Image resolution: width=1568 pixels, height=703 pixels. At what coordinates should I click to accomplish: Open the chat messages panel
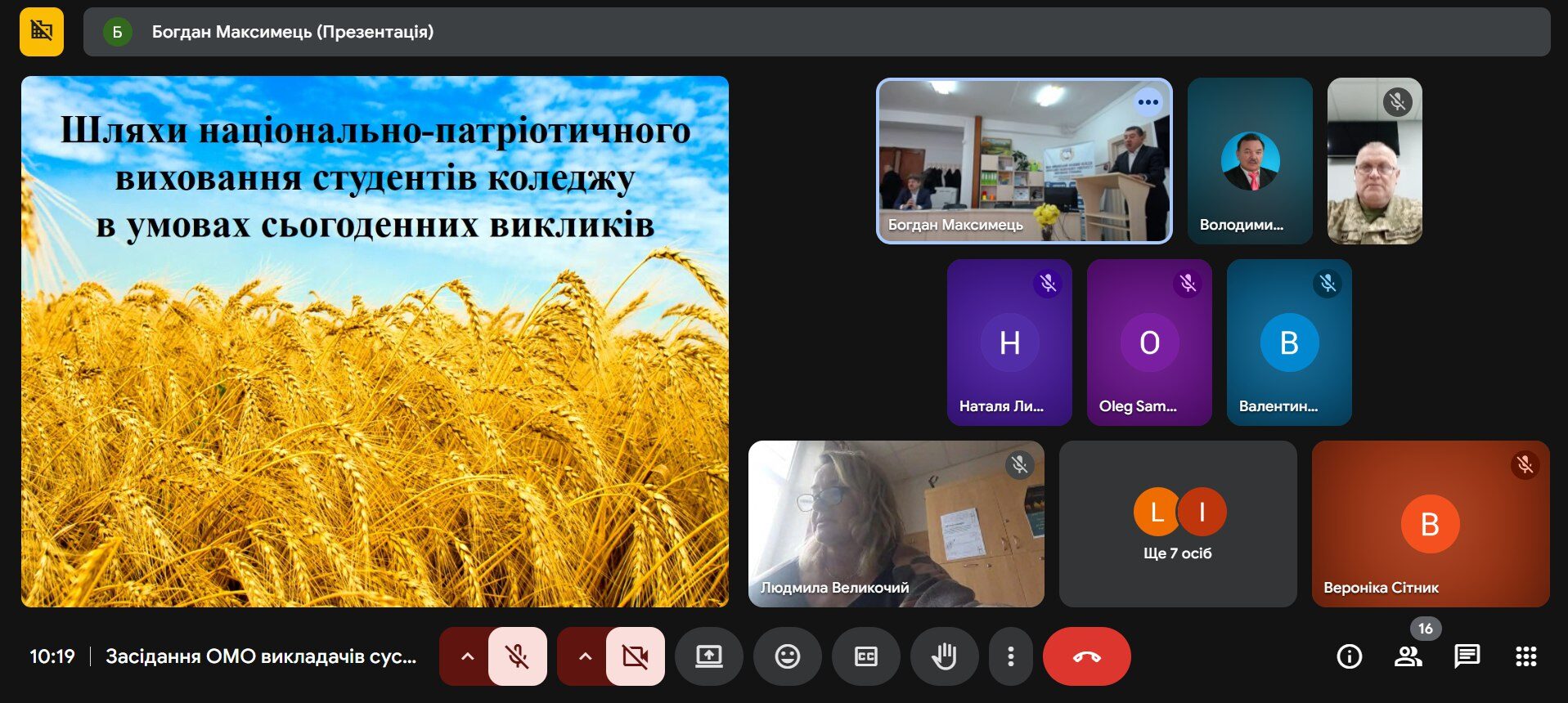pos(1467,656)
